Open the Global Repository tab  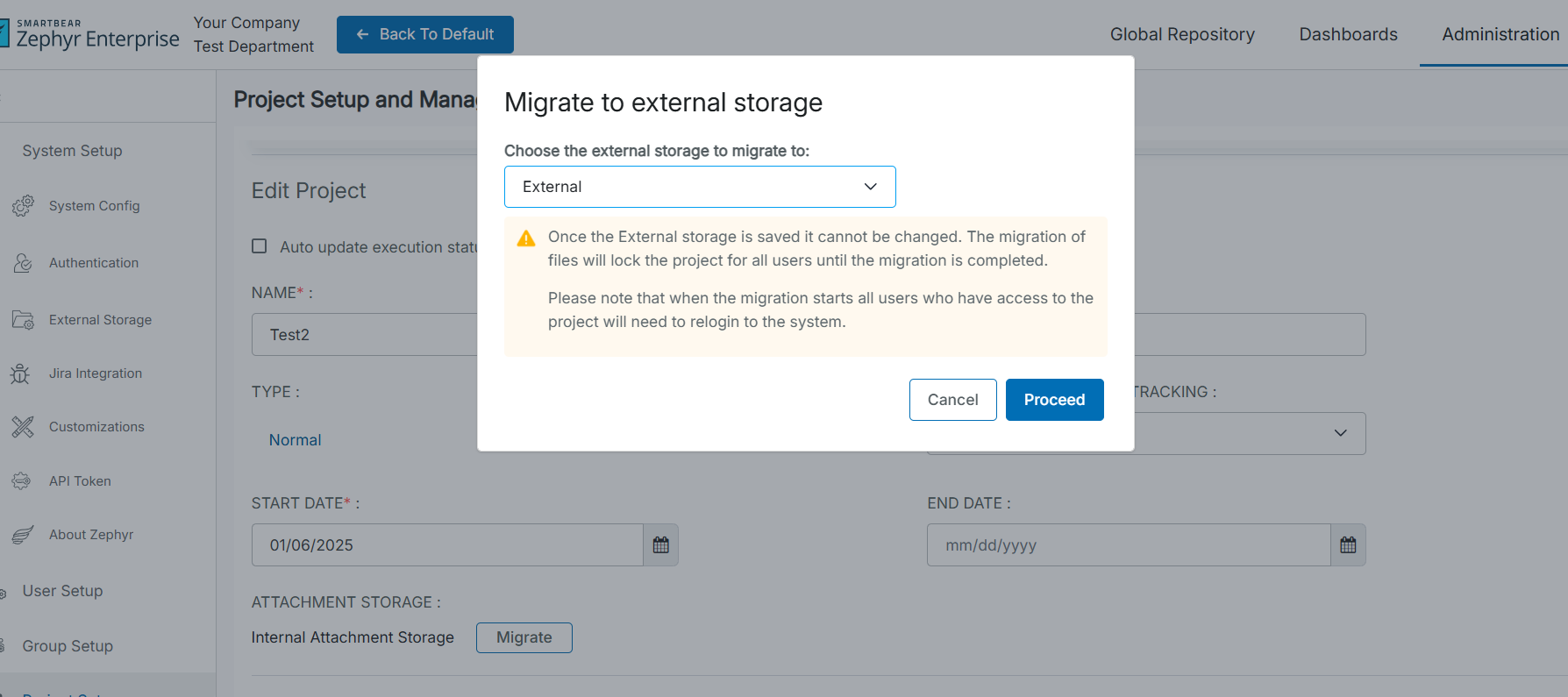tap(1181, 34)
